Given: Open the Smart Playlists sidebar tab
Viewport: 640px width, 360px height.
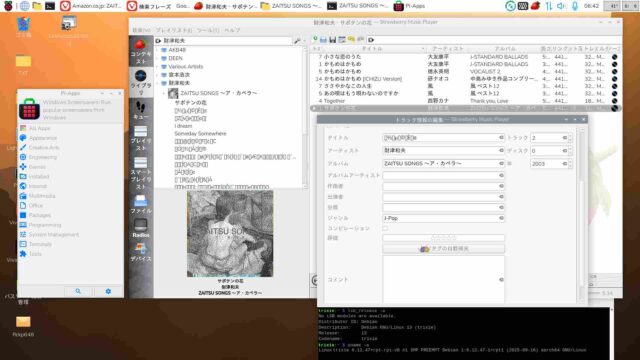Looking at the screenshot, I should 141,173.
